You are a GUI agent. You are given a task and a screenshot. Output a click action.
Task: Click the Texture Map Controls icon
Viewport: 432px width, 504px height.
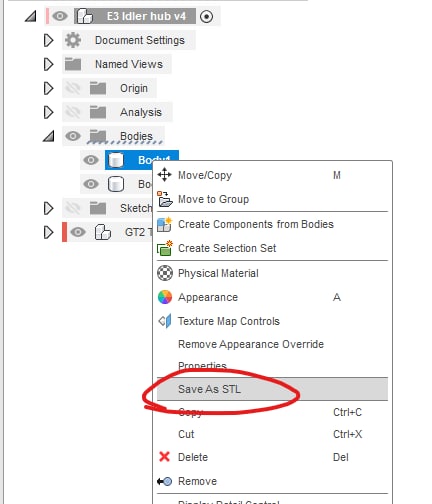click(x=165, y=321)
